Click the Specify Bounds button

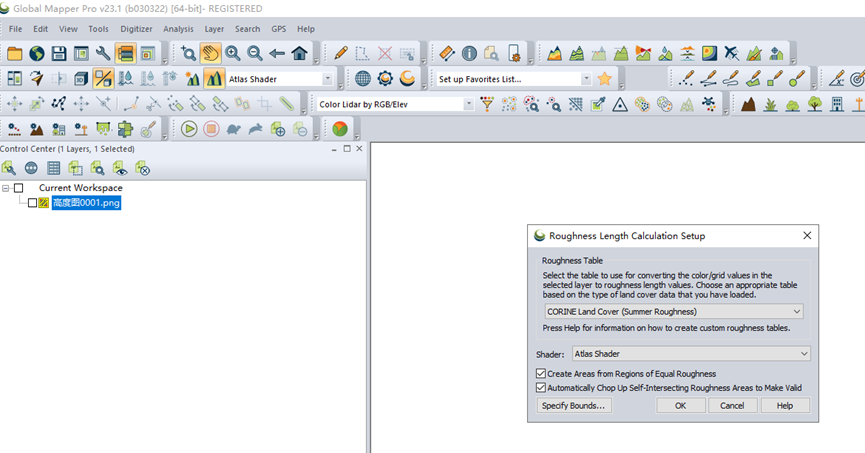point(573,406)
